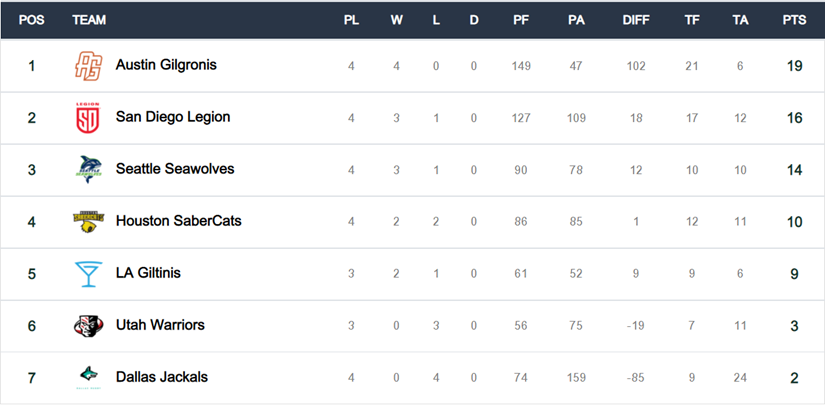Open the San Diego Legion team link
Viewport: 825px width, 405px height.
pos(173,117)
